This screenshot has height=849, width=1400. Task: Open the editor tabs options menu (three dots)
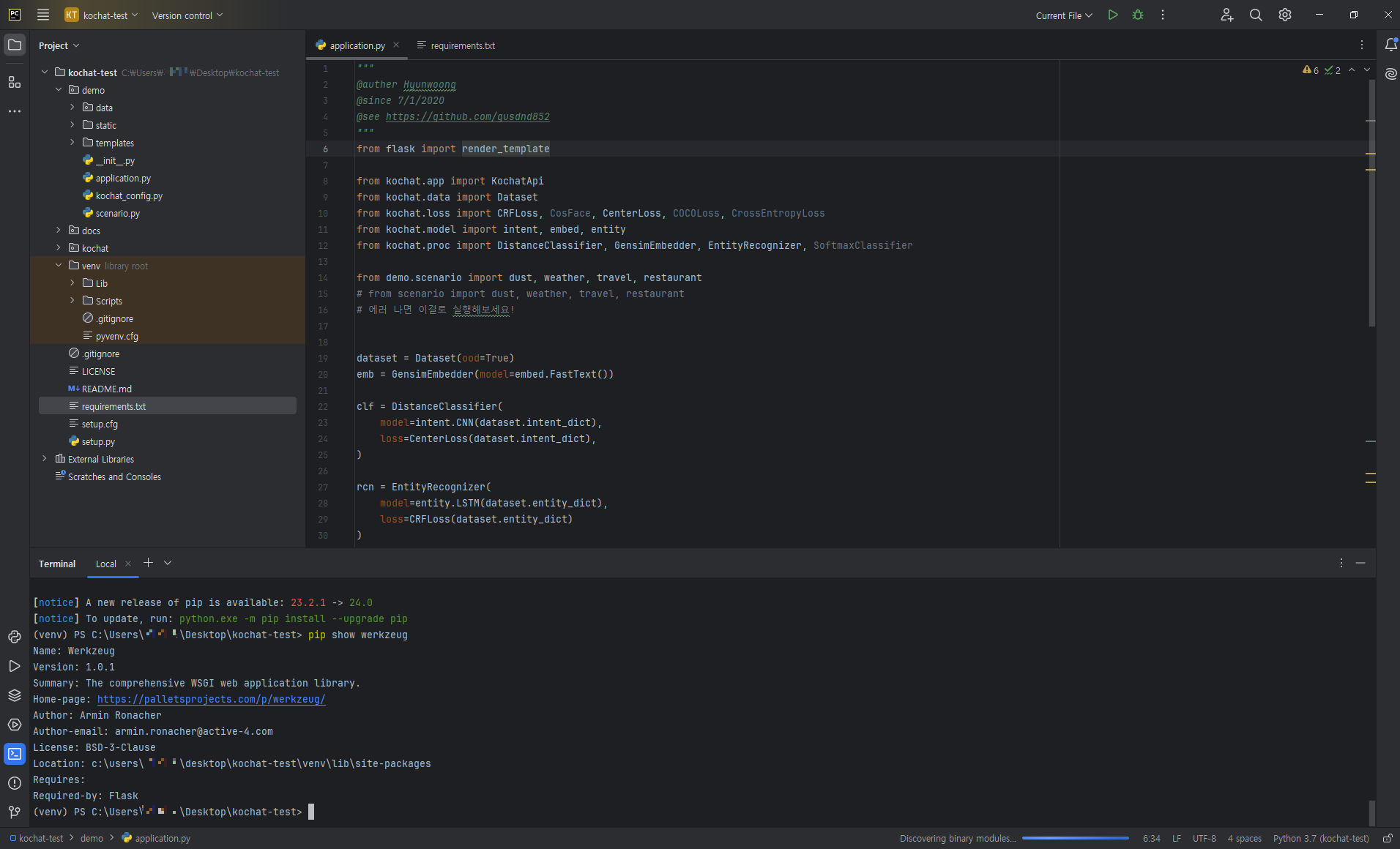click(1362, 45)
